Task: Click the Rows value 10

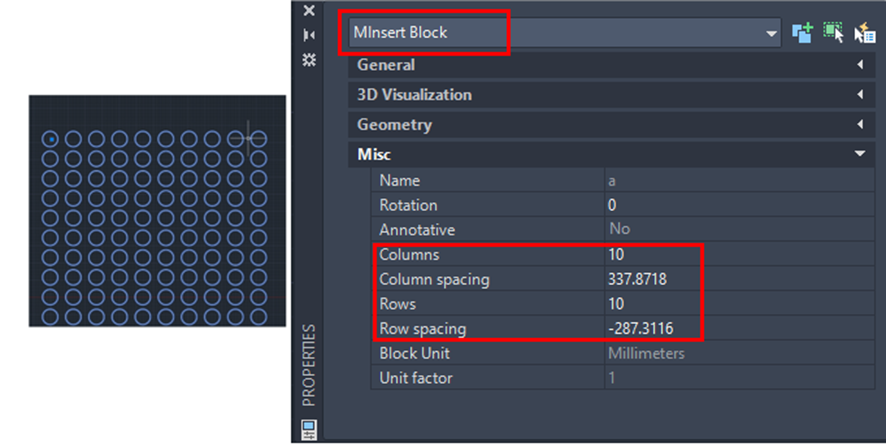Action: (x=616, y=304)
